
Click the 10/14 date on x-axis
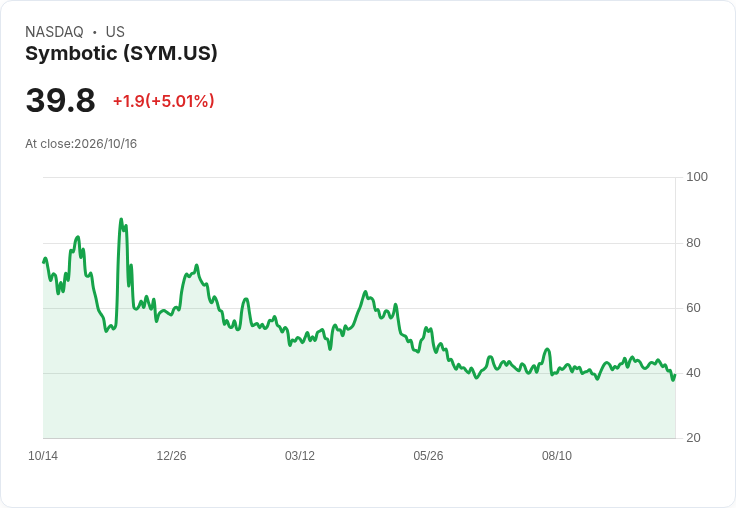43,456
